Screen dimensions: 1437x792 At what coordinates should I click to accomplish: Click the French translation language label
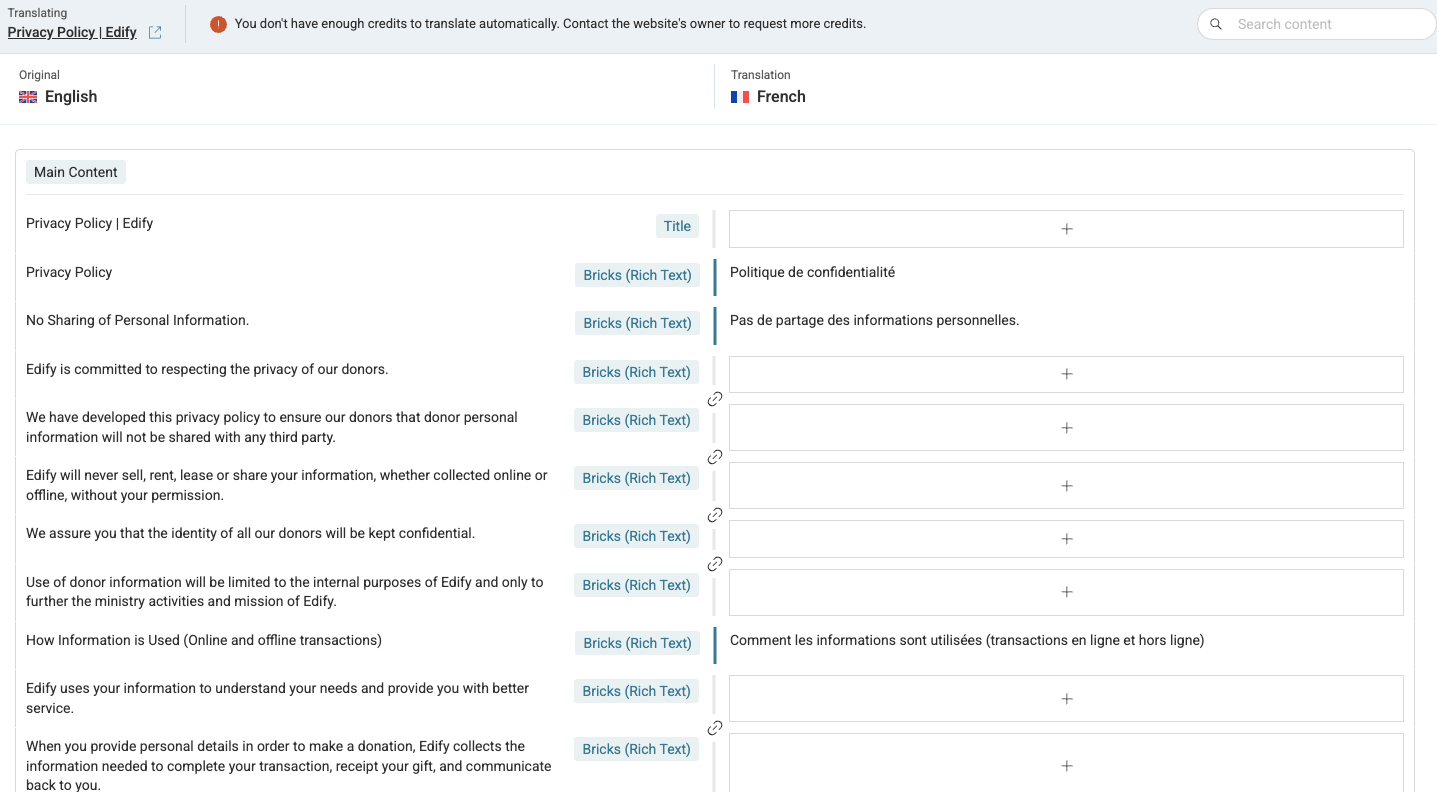pyautogui.click(x=781, y=97)
